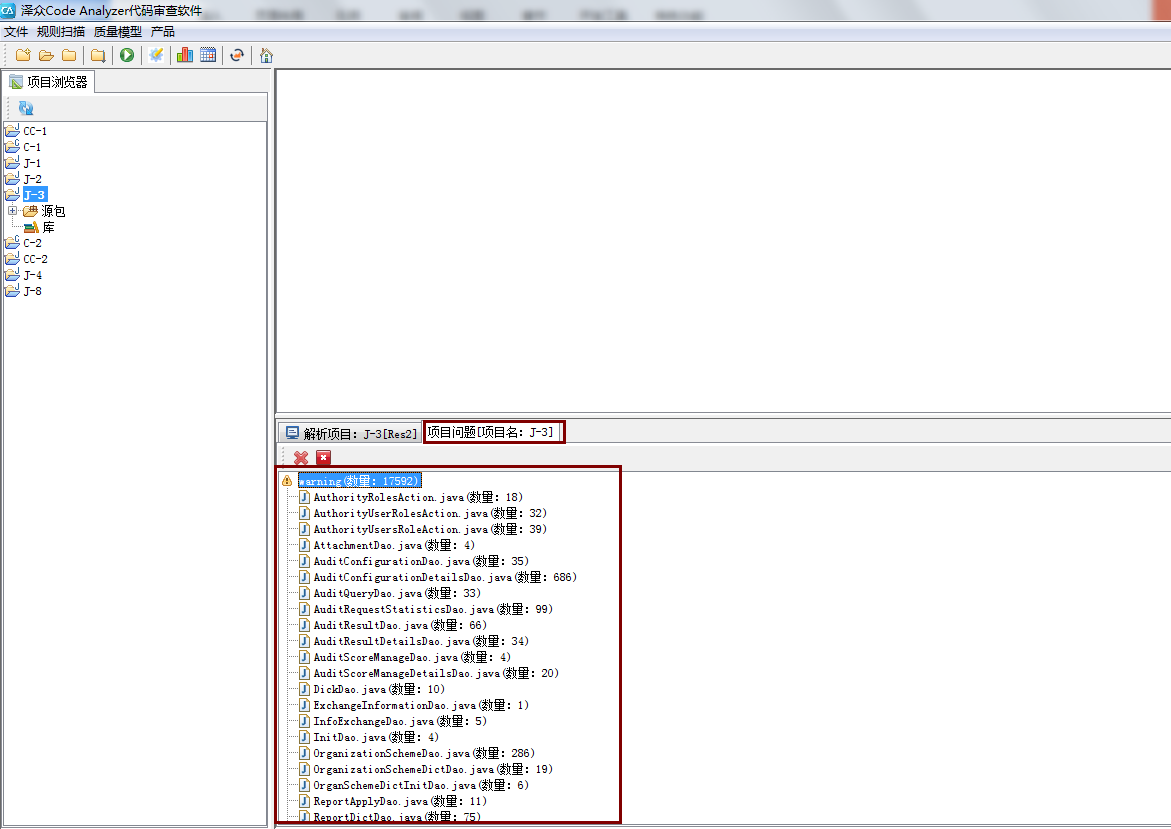Open the 文件 menu
The image size is (1171, 829).
[16, 32]
